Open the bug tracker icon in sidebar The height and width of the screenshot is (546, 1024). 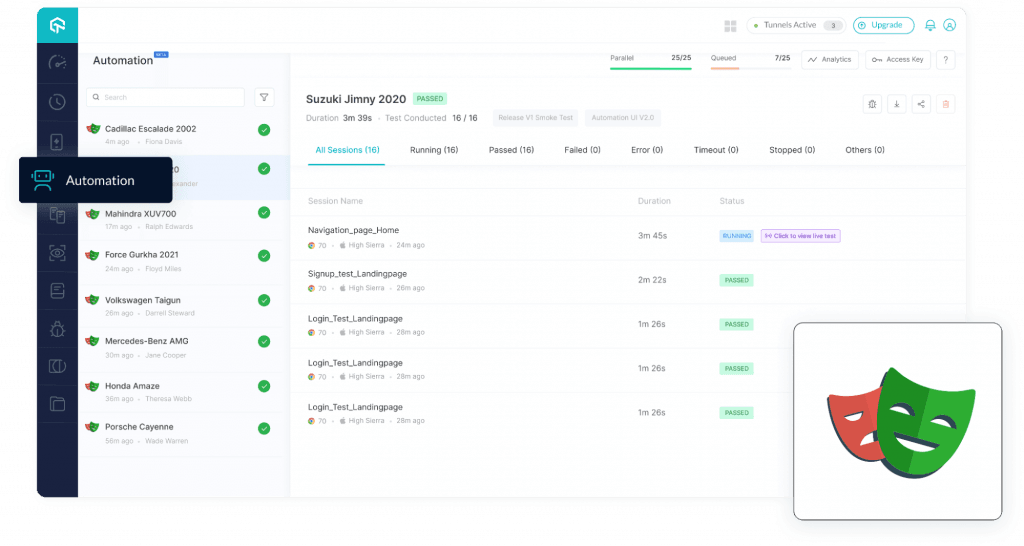coord(57,329)
